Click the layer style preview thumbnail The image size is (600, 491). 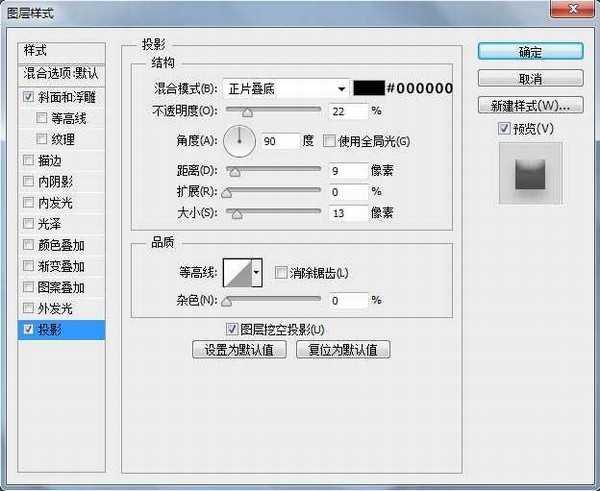point(531,173)
